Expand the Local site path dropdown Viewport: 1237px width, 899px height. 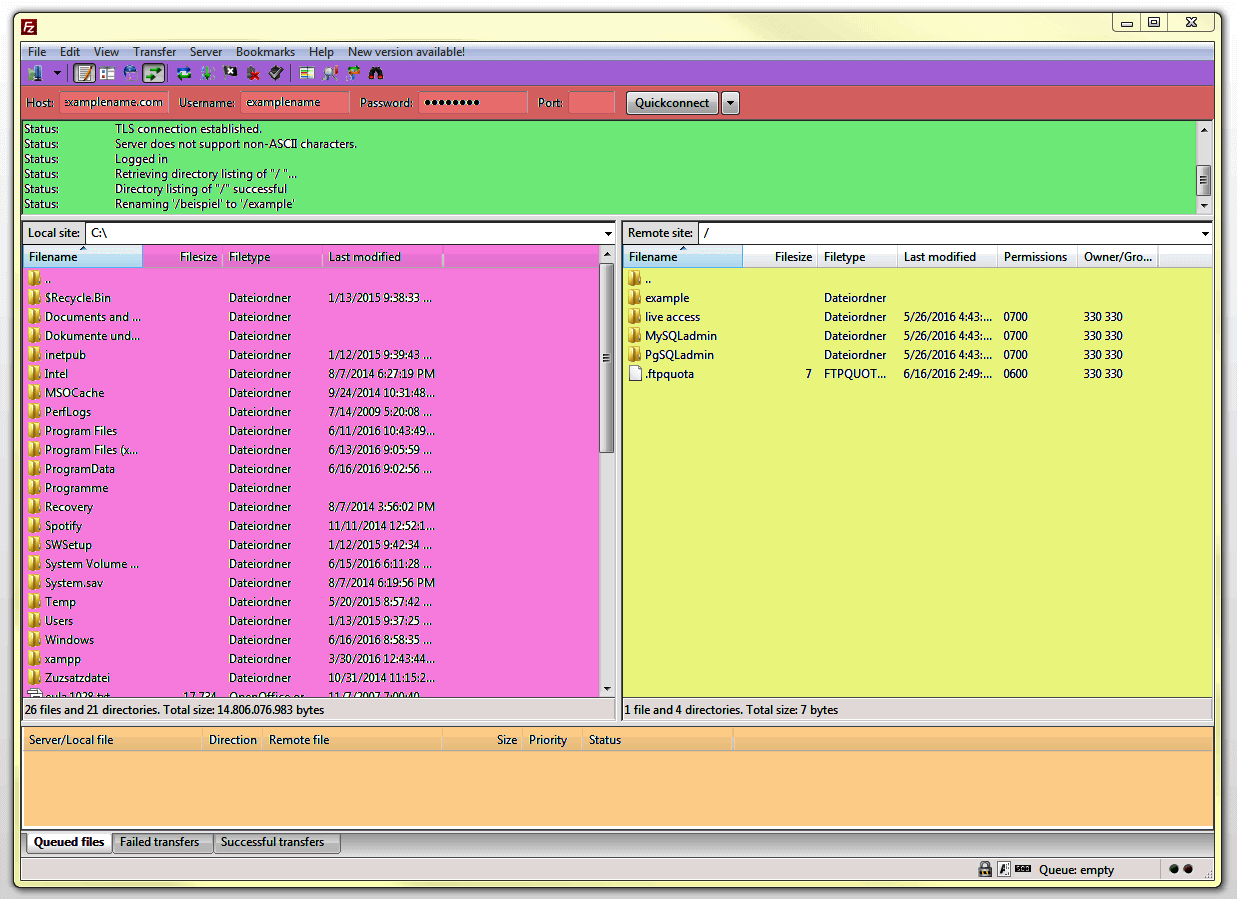pos(608,234)
